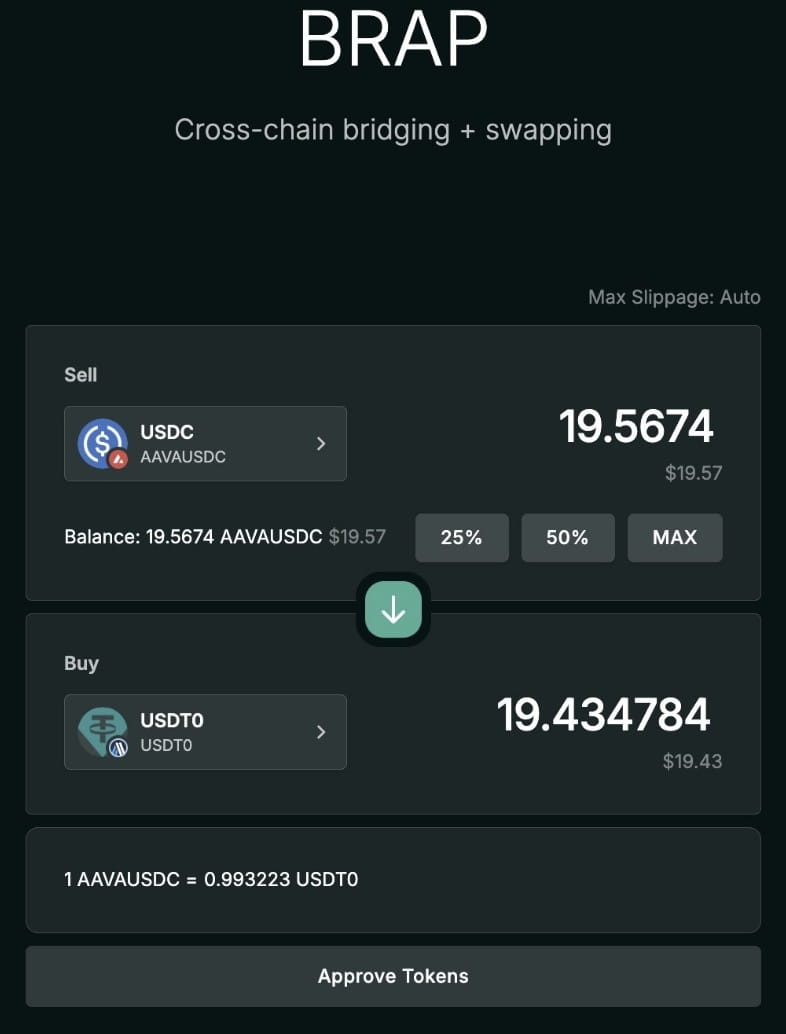Click the Arbitrum chain badge on USDT0

119,747
